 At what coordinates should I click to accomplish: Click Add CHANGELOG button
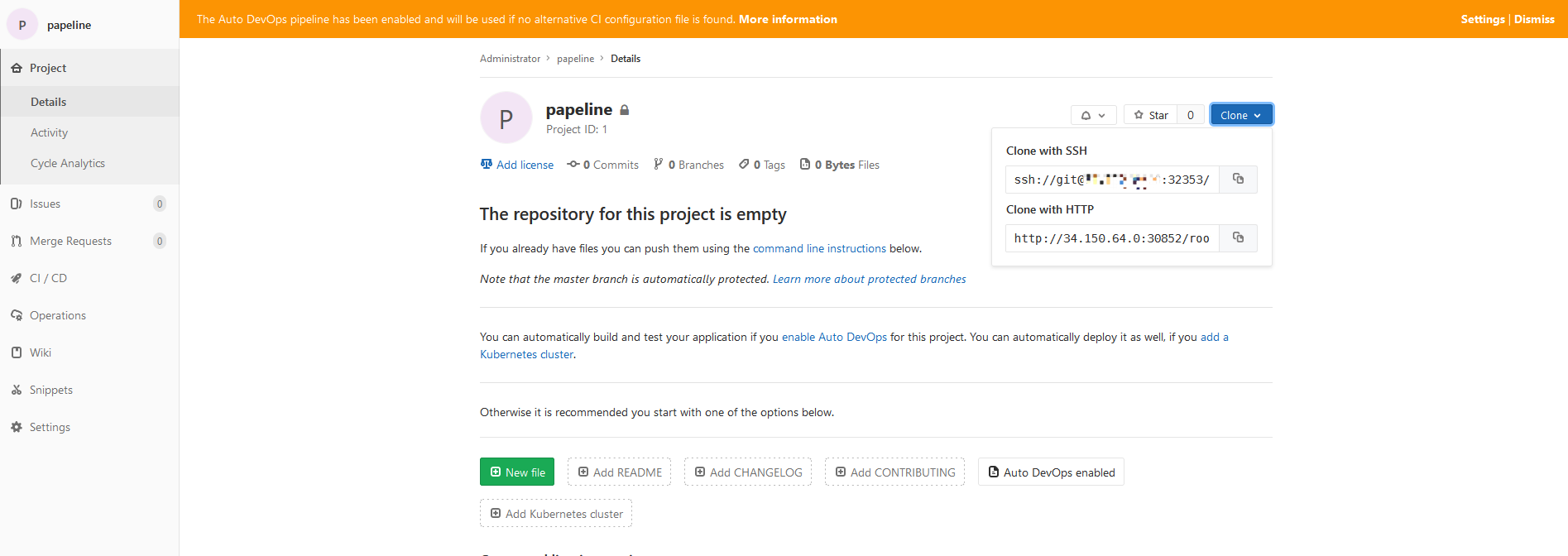pos(748,472)
